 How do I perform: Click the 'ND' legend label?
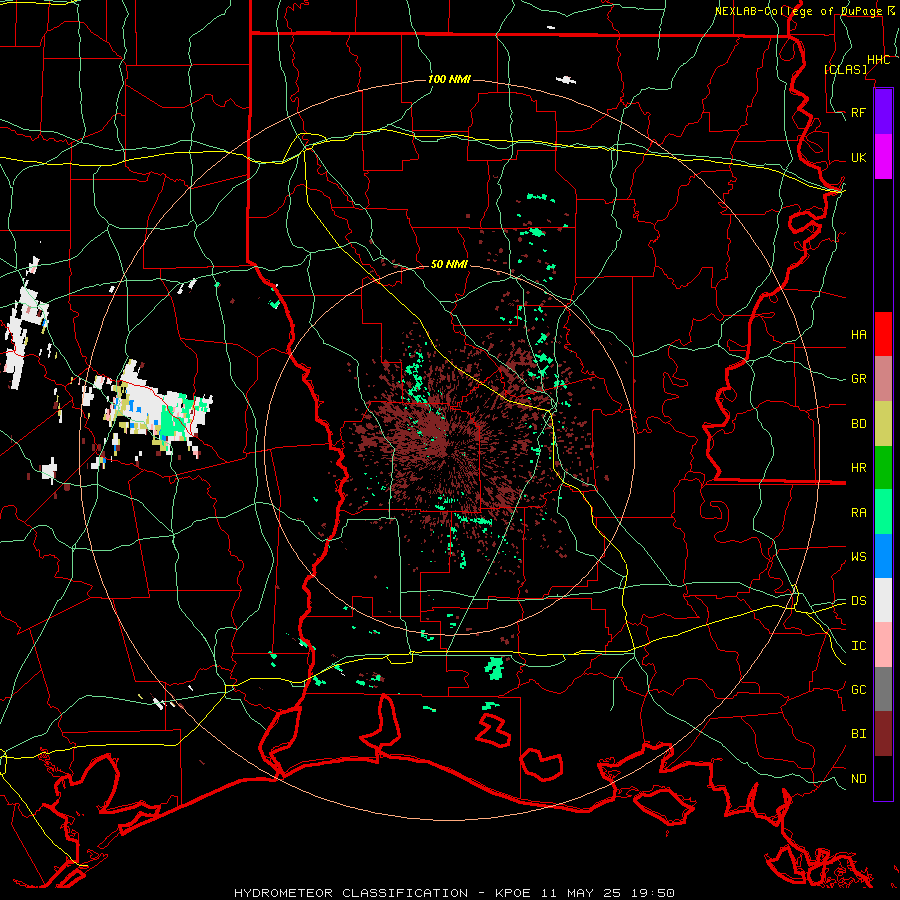click(858, 779)
